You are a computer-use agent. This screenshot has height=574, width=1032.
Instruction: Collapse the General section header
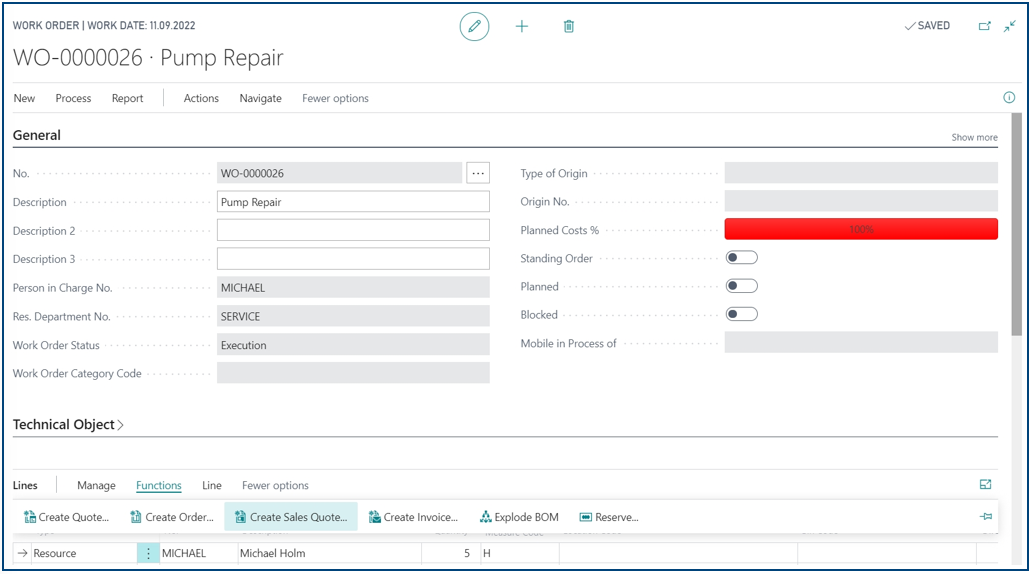(37, 135)
